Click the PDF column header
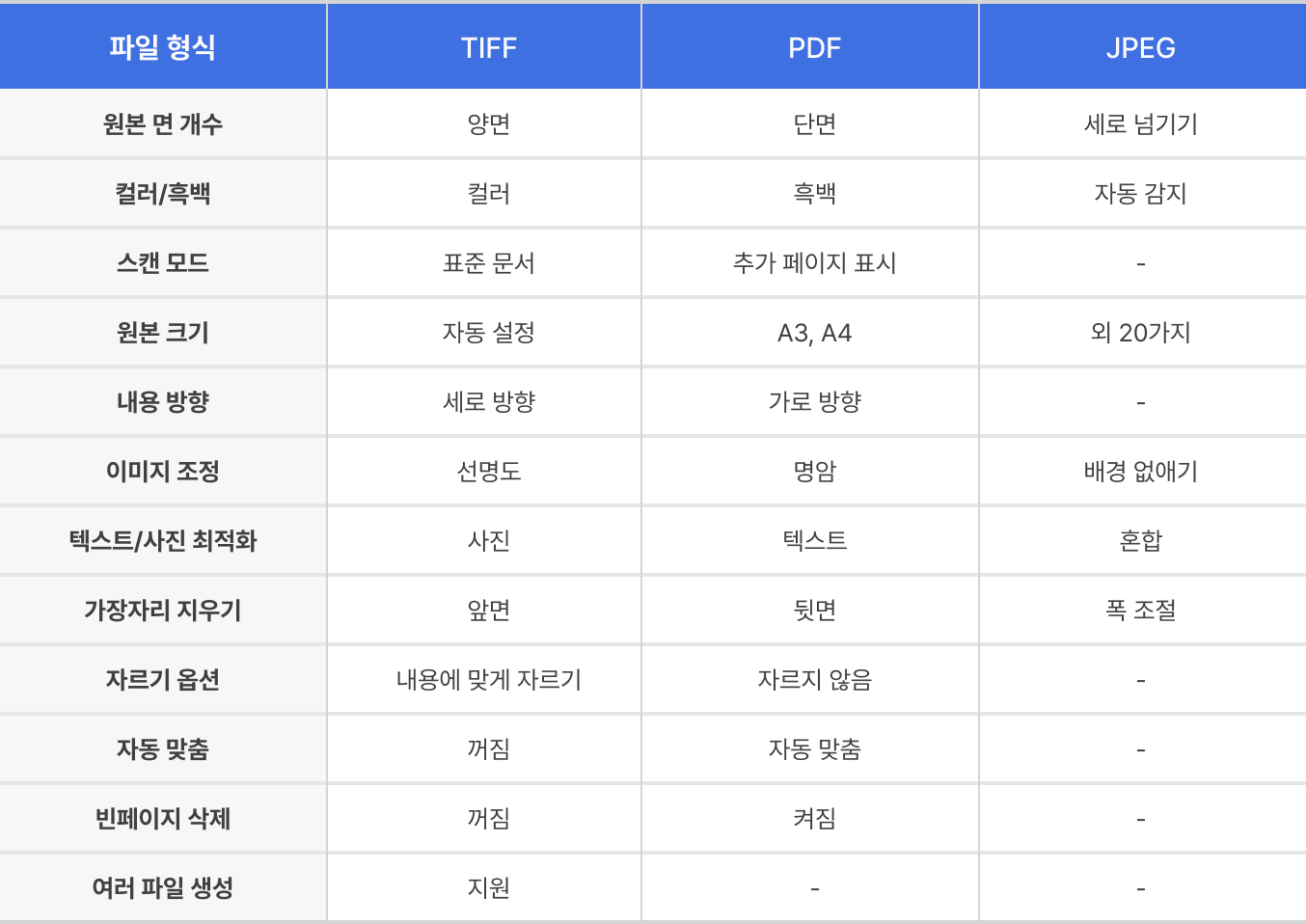The height and width of the screenshot is (924, 1306). [x=814, y=47]
